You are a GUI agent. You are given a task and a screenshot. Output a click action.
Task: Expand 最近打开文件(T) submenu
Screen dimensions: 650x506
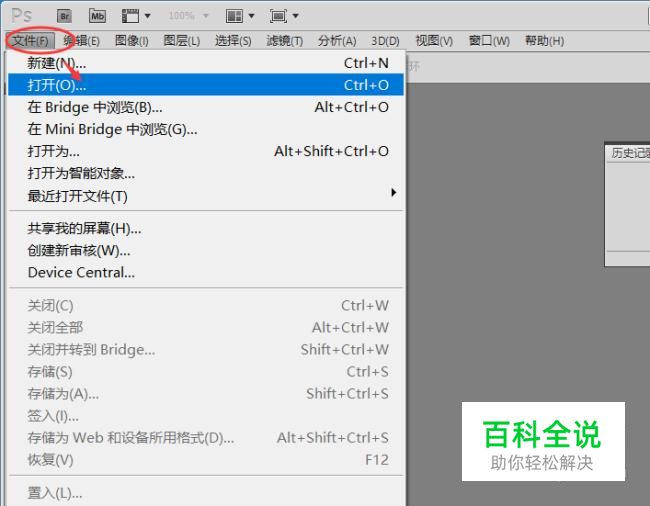tap(206, 196)
